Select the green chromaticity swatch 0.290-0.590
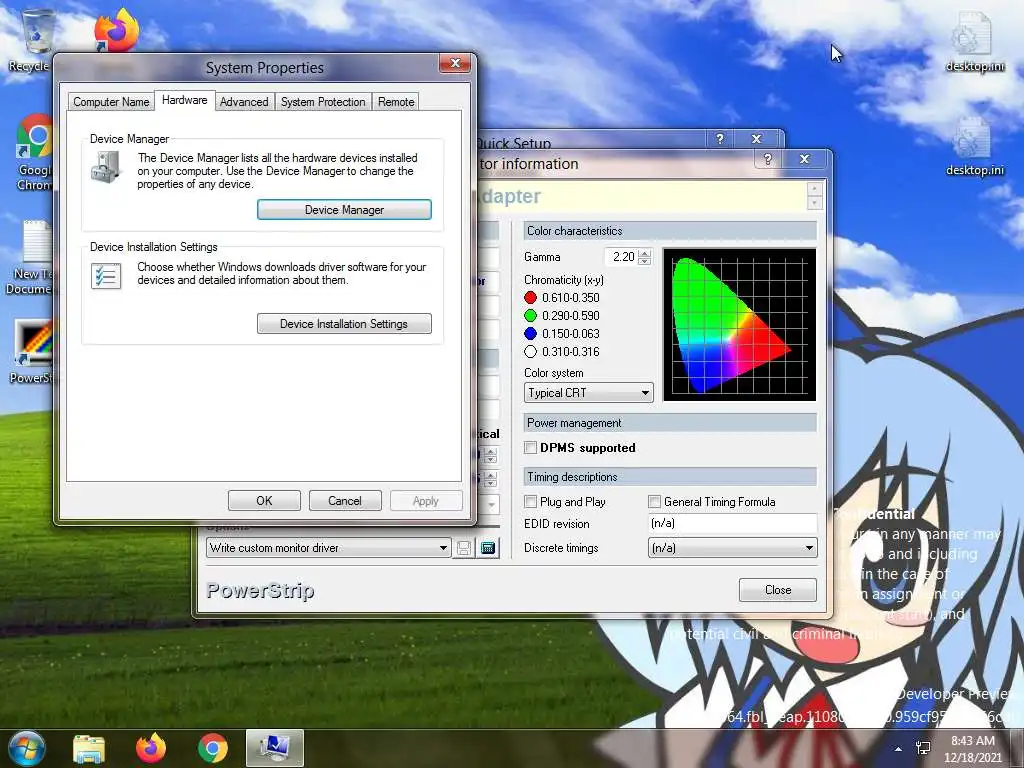The width and height of the screenshot is (1024, 768). [x=530, y=316]
